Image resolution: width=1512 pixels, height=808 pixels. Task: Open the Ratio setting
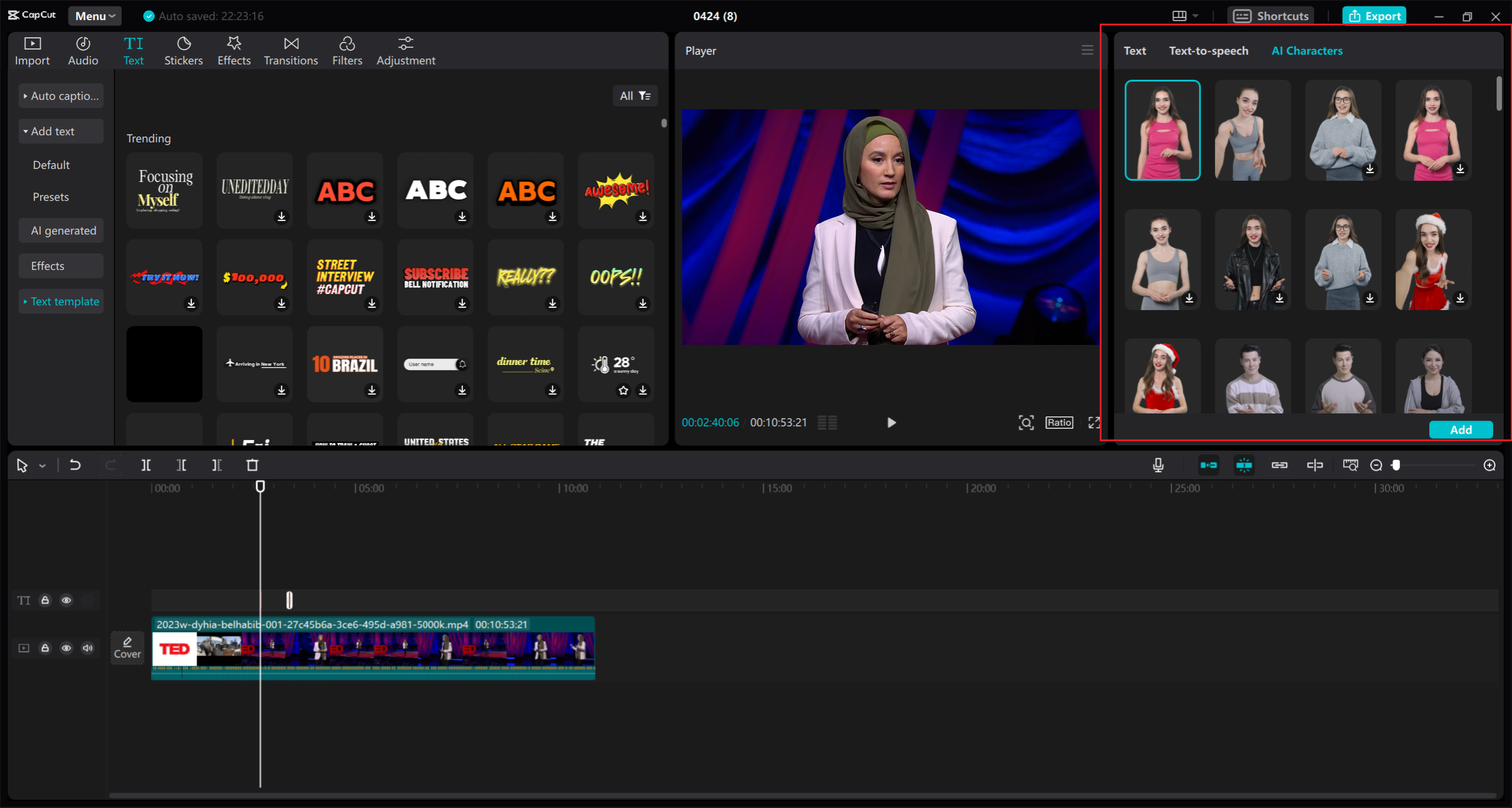coord(1059,422)
